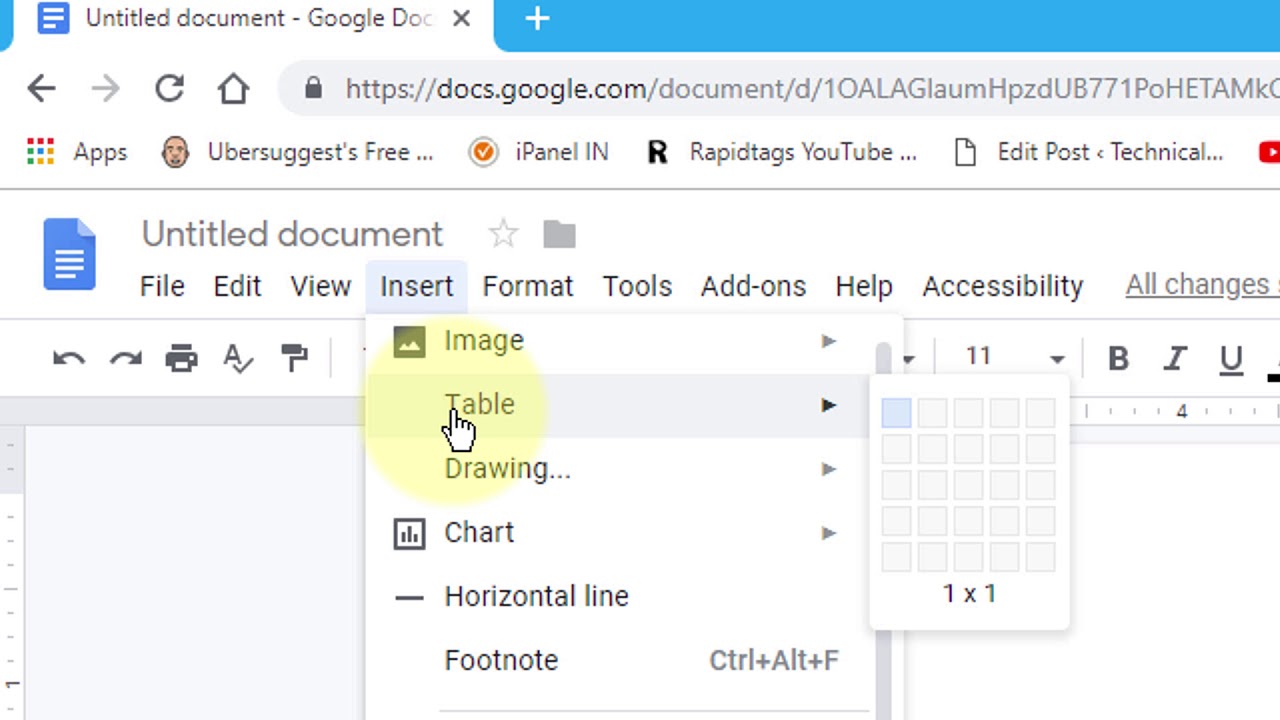Reload the page in the browser

pyautogui.click(x=169, y=89)
